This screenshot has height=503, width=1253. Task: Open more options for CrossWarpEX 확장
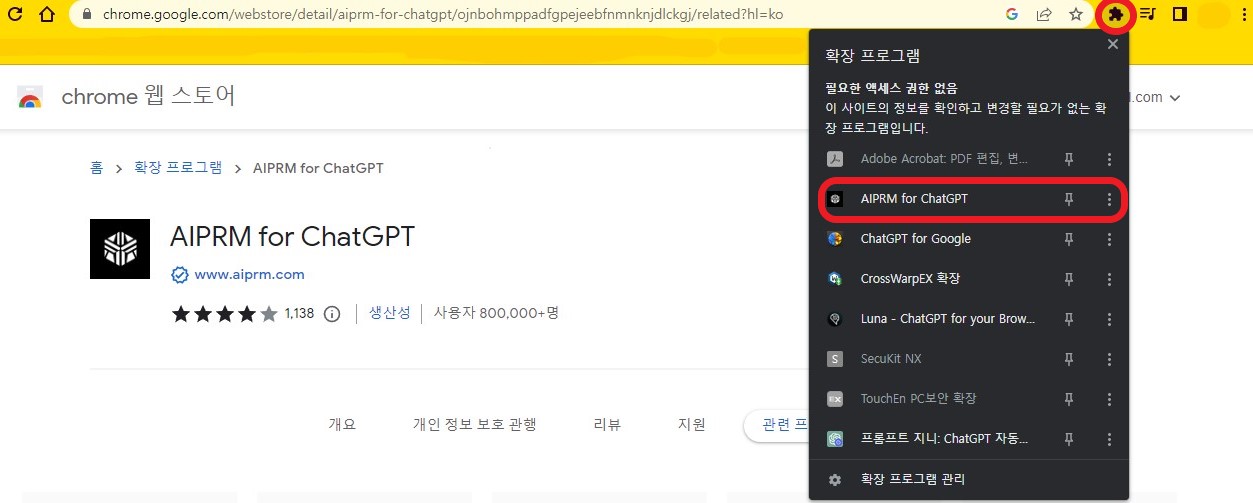click(x=1109, y=279)
